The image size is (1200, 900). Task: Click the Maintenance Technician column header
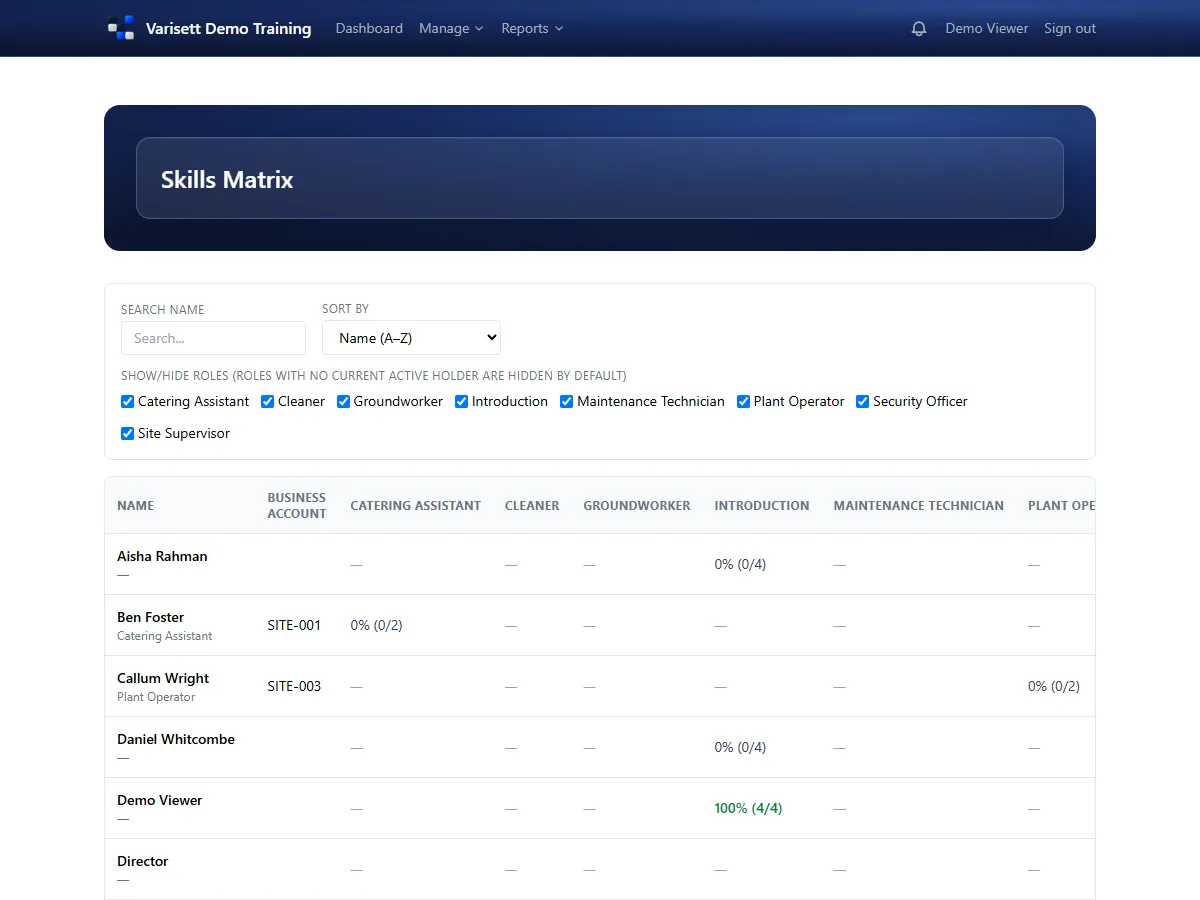point(919,506)
